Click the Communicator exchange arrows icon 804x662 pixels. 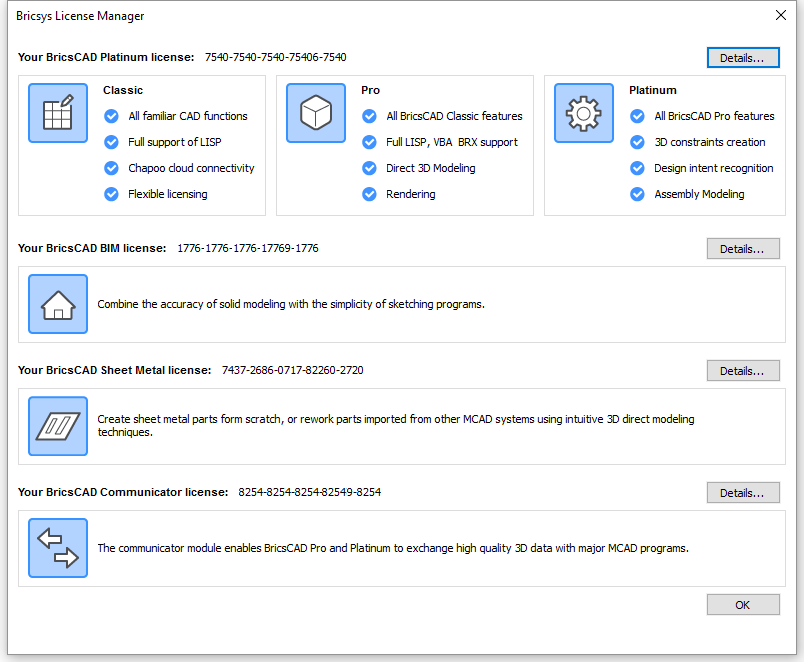click(58, 548)
